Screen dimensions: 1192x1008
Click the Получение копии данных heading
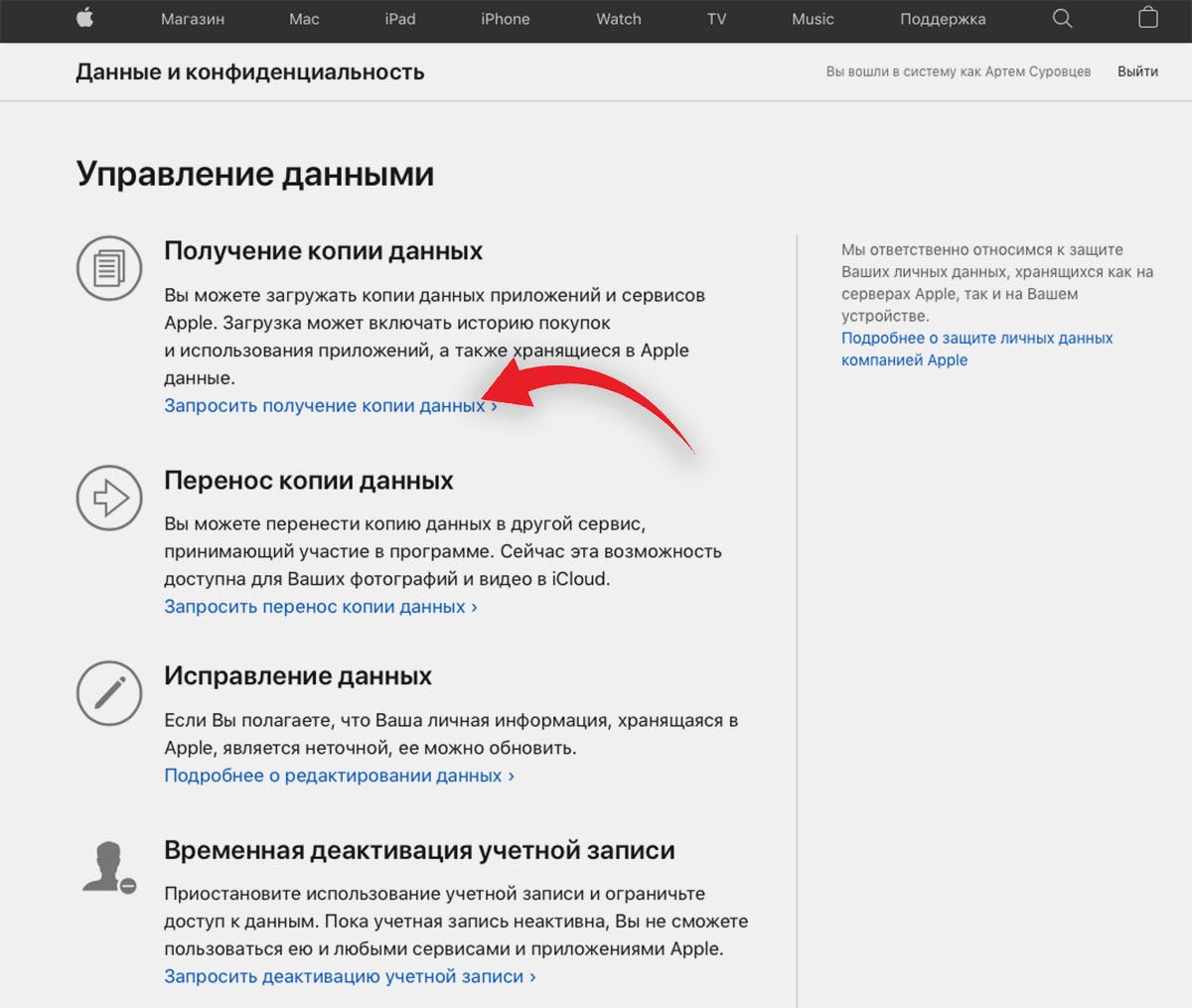tap(323, 250)
